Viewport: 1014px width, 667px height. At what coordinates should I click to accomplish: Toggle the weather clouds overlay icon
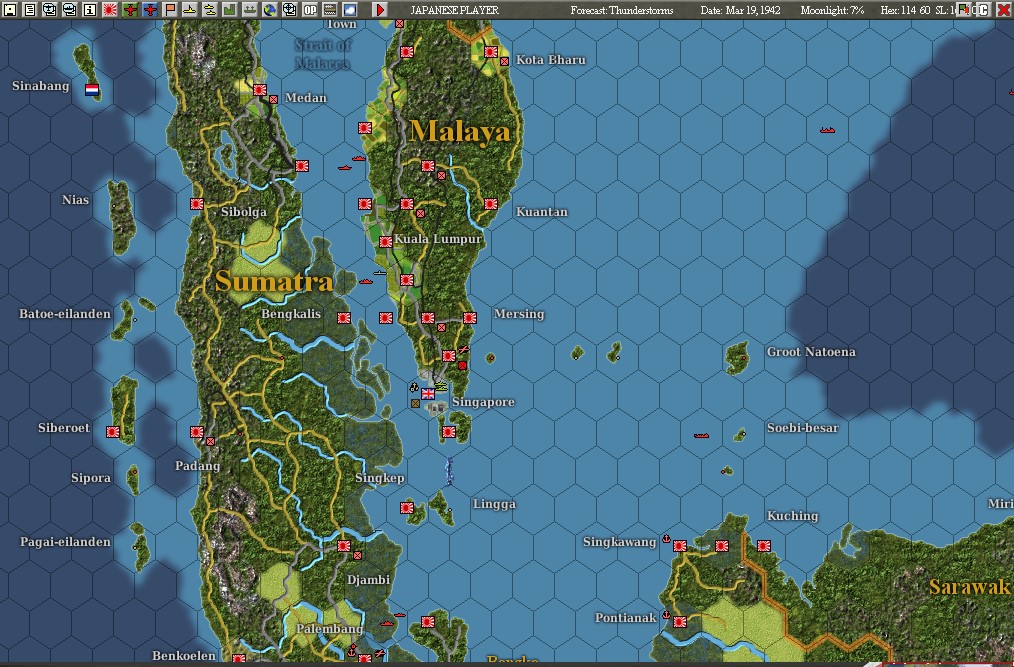pos(350,10)
